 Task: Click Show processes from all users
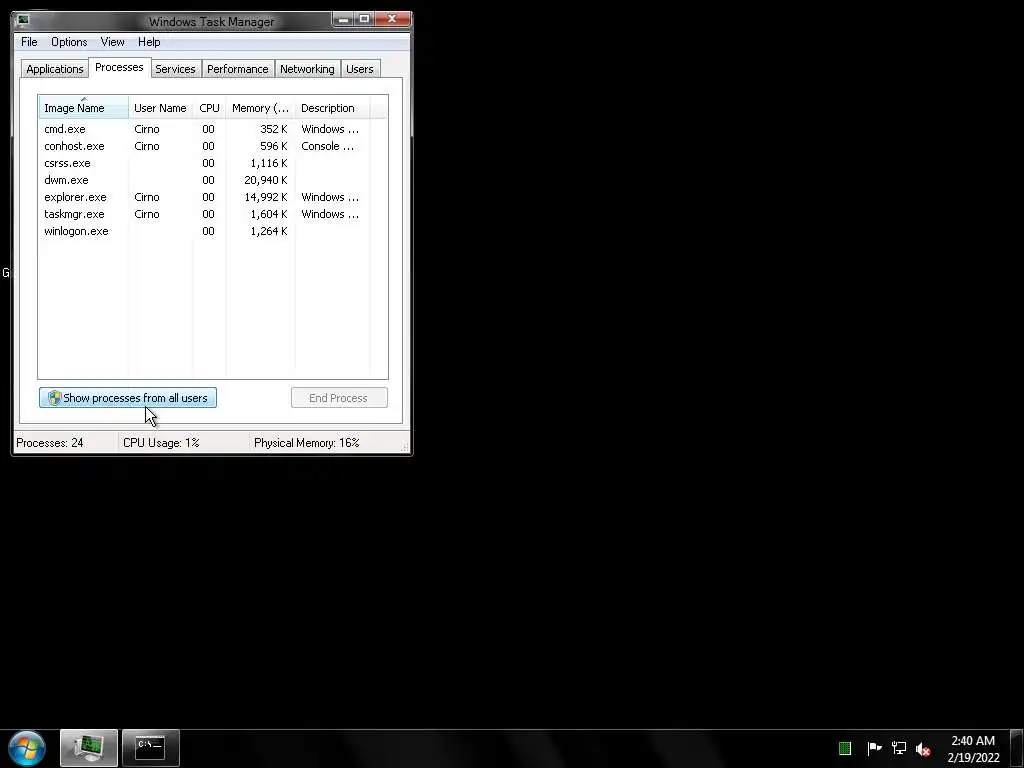pos(128,398)
